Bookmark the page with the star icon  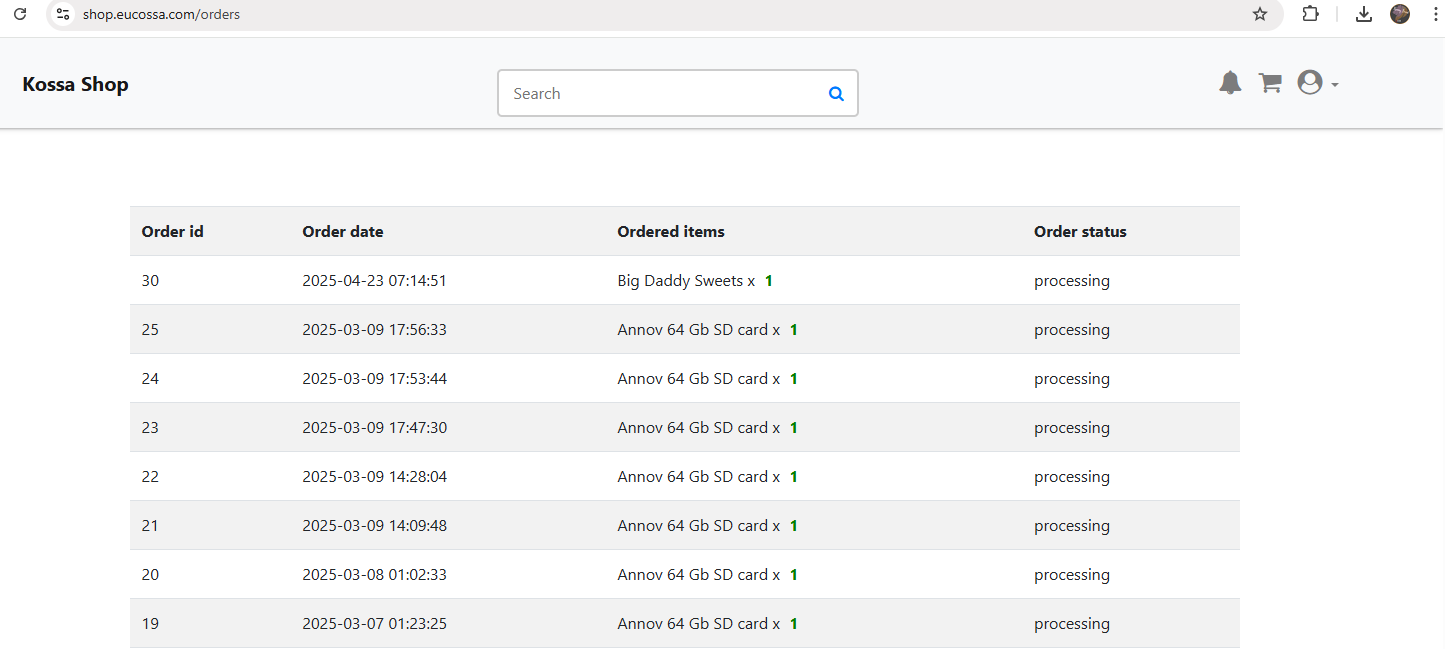pos(1260,14)
